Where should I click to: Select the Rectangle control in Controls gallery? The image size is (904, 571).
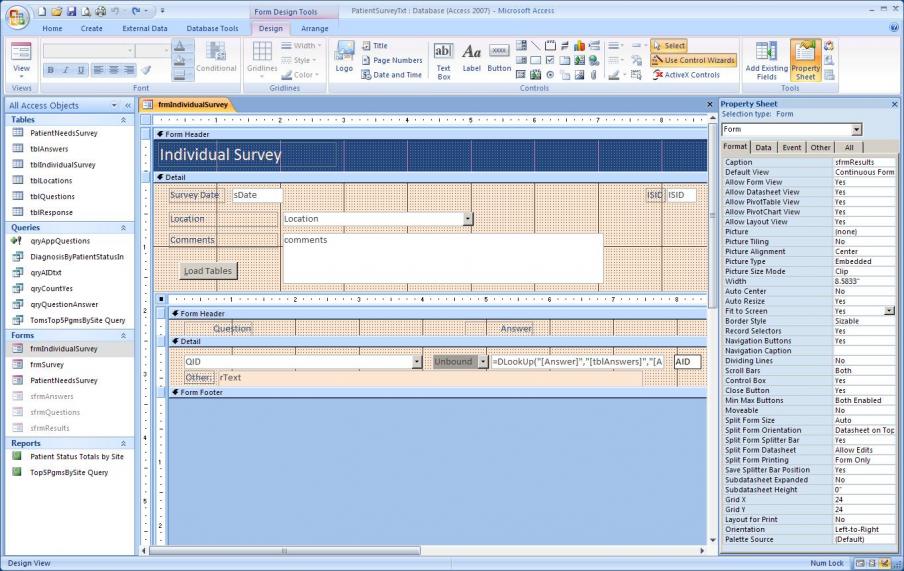(x=536, y=60)
